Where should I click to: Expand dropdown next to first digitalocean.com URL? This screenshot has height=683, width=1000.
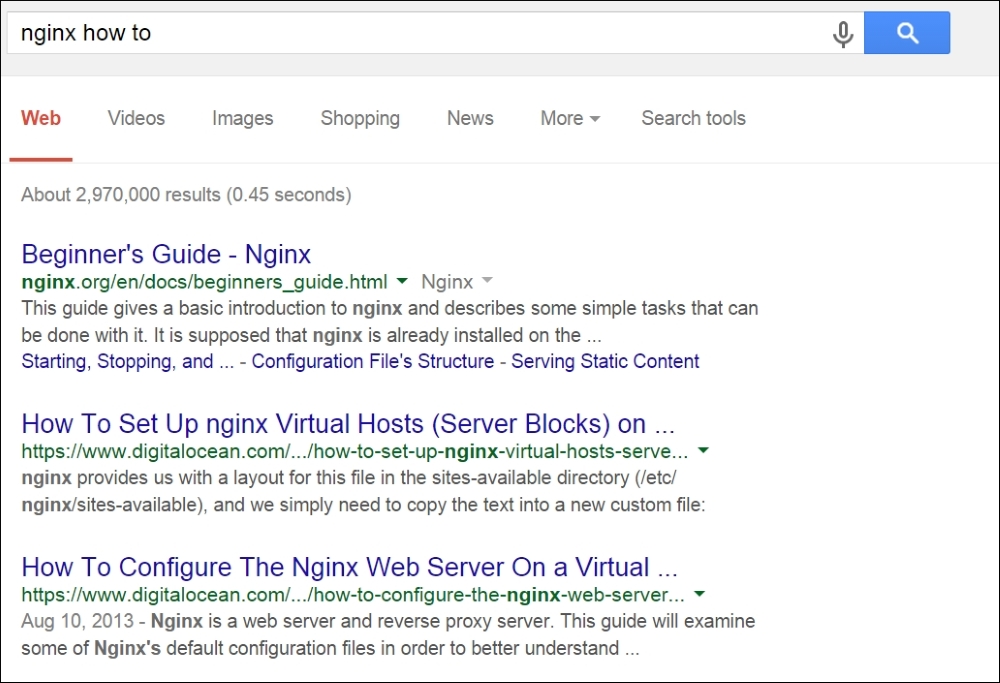coord(703,450)
